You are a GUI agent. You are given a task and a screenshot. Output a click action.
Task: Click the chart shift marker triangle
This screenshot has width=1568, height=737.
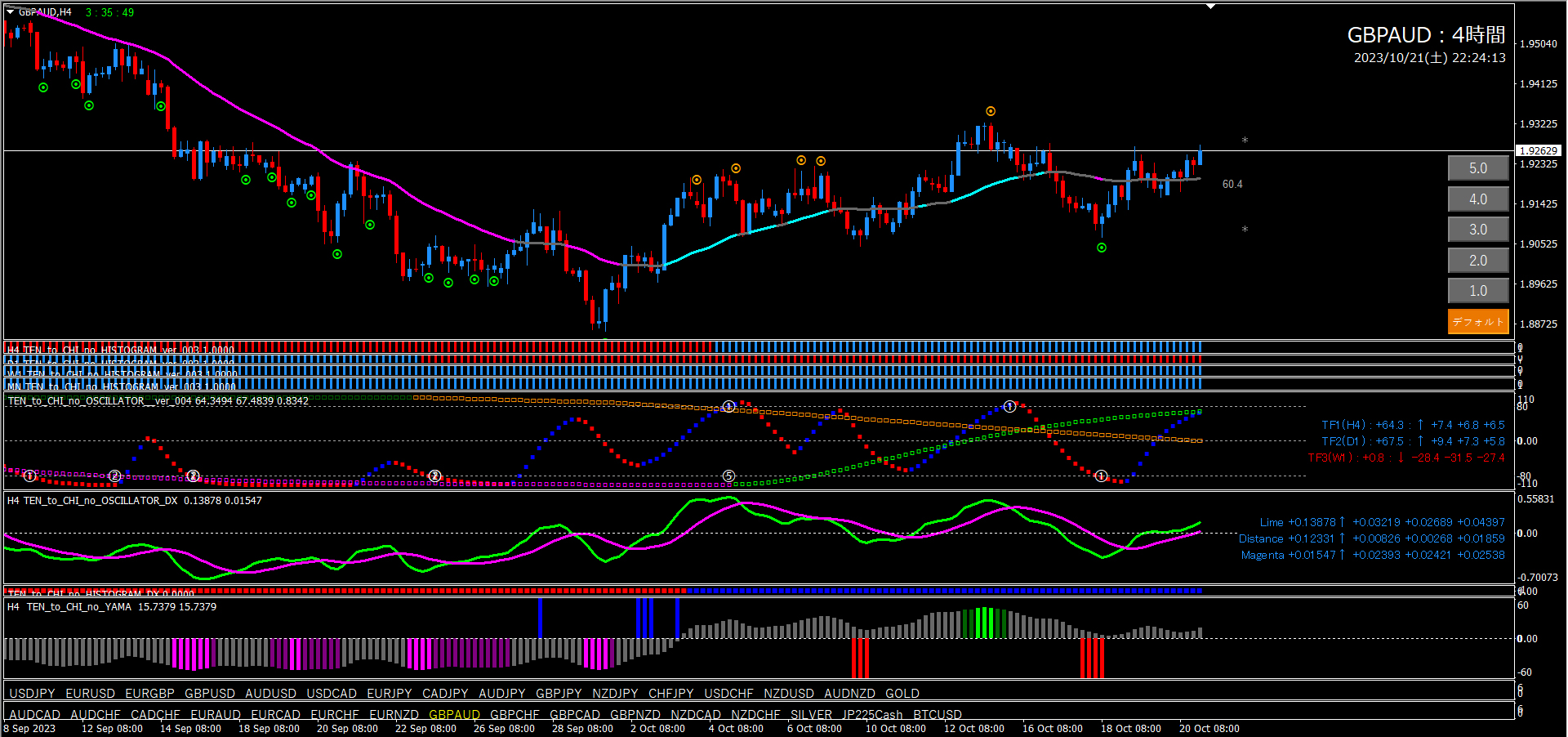pos(1211,6)
